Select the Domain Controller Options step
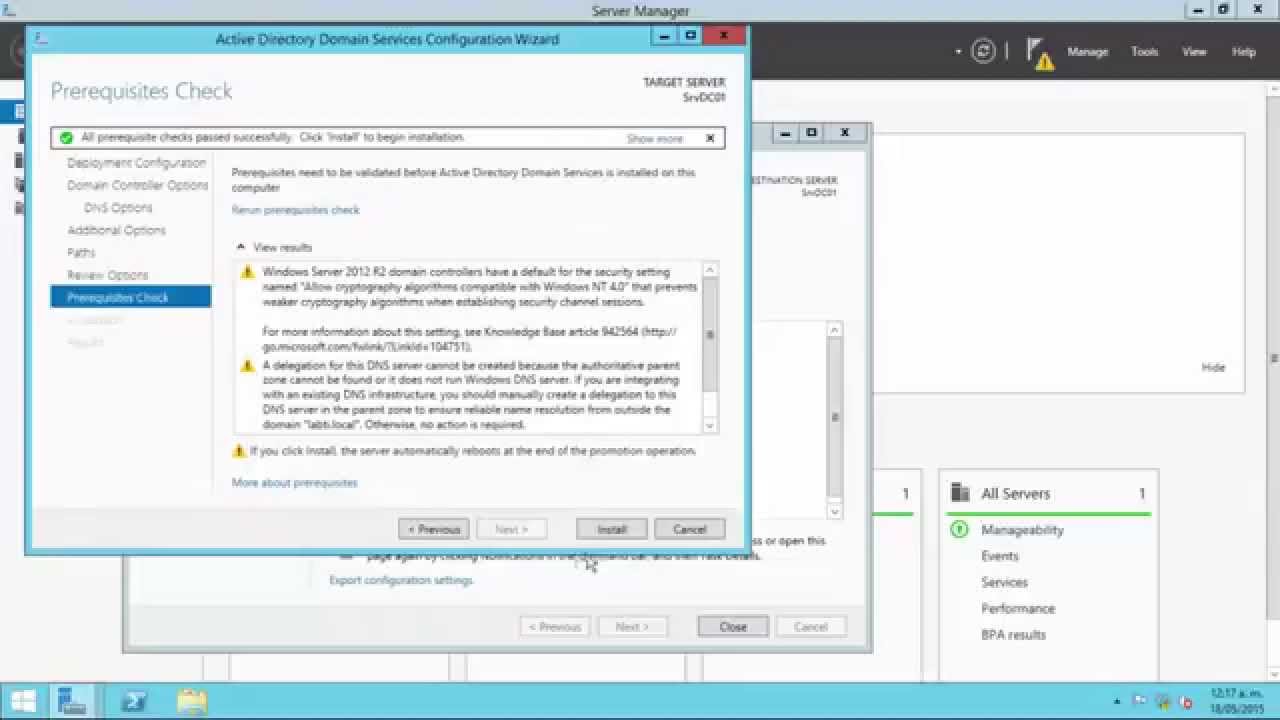Screen dimensions: 1280x720 pos(138,185)
